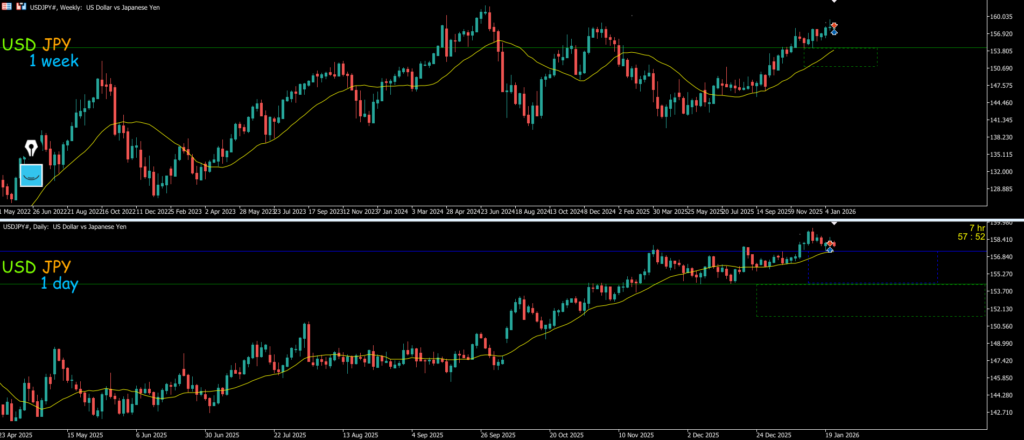Screen dimensions: 1024x440
Task: Click the flag icon in weekly chart header
Action: (6, 6)
